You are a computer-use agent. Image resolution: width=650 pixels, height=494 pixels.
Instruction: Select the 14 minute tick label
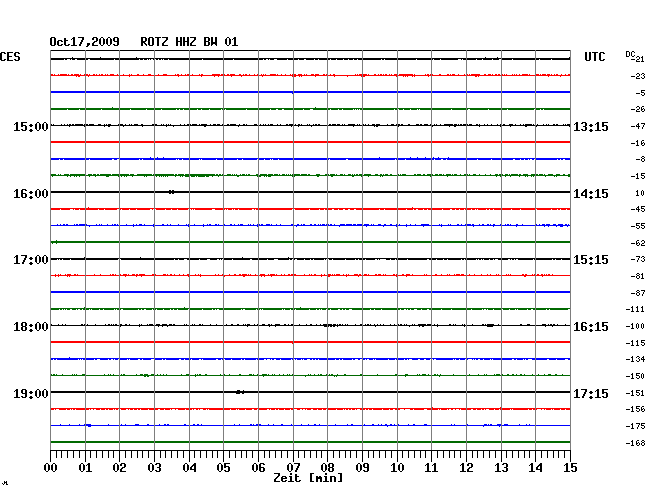click(535, 468)
